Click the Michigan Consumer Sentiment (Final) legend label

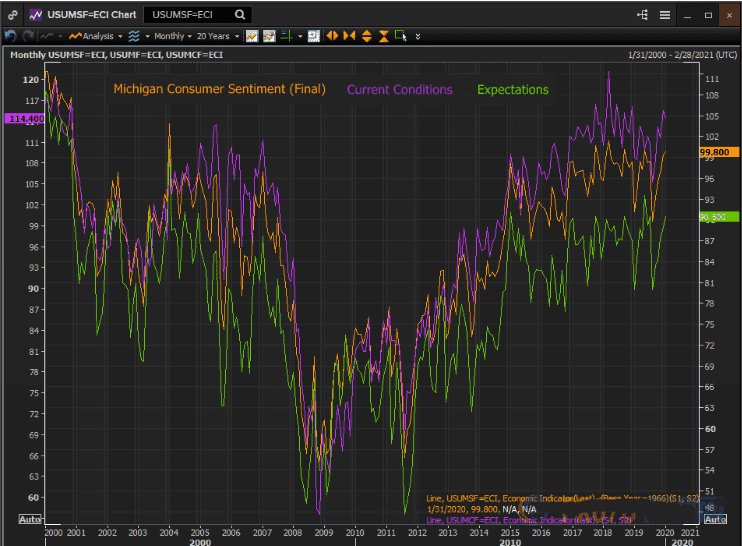[x=219, y=89]
